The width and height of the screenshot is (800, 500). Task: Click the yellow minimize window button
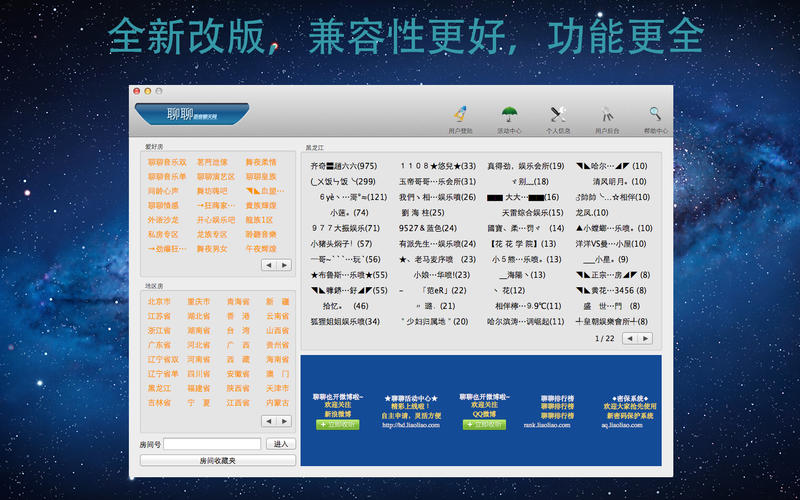pos(148,91)
